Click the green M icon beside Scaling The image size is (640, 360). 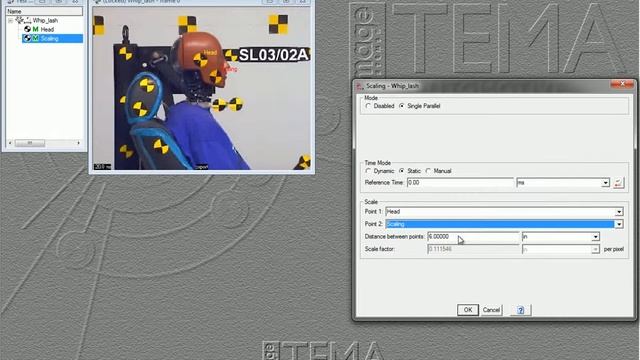[36, 38]
